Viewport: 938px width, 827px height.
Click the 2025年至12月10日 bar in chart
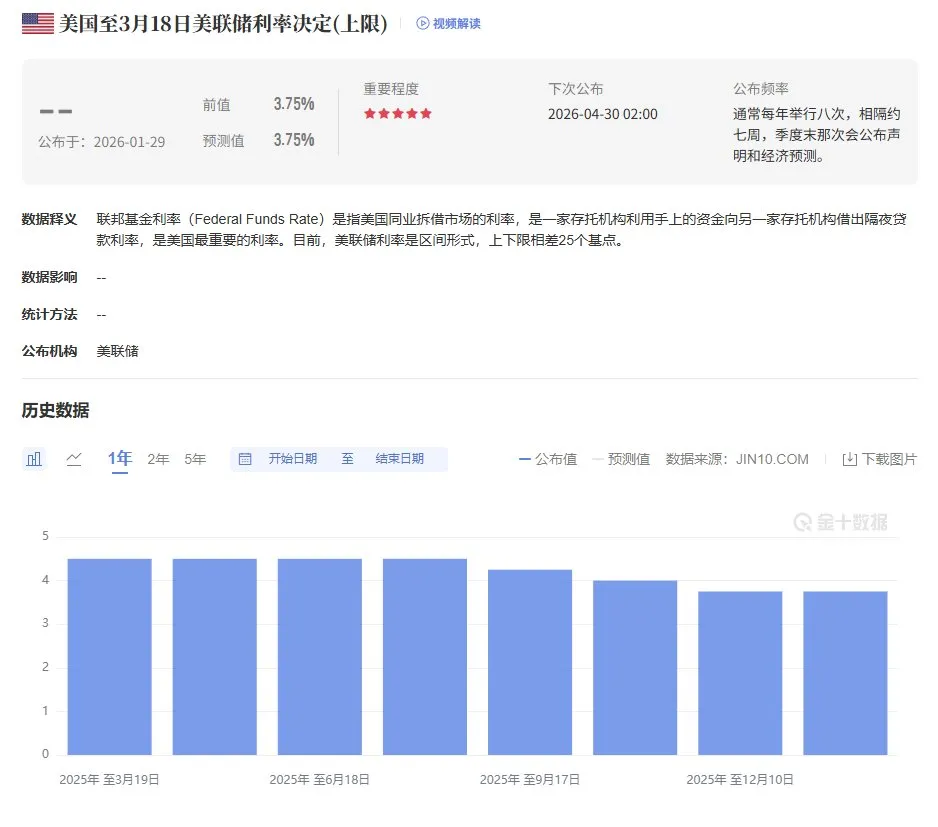[x=740, y=673]
